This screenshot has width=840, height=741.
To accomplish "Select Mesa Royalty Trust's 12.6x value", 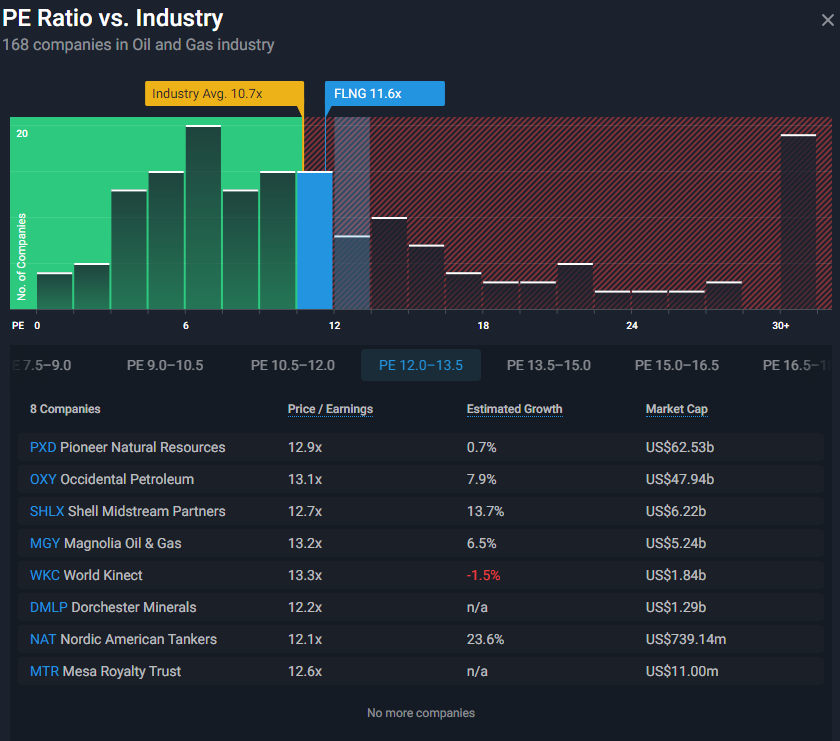I will (305, 671).
